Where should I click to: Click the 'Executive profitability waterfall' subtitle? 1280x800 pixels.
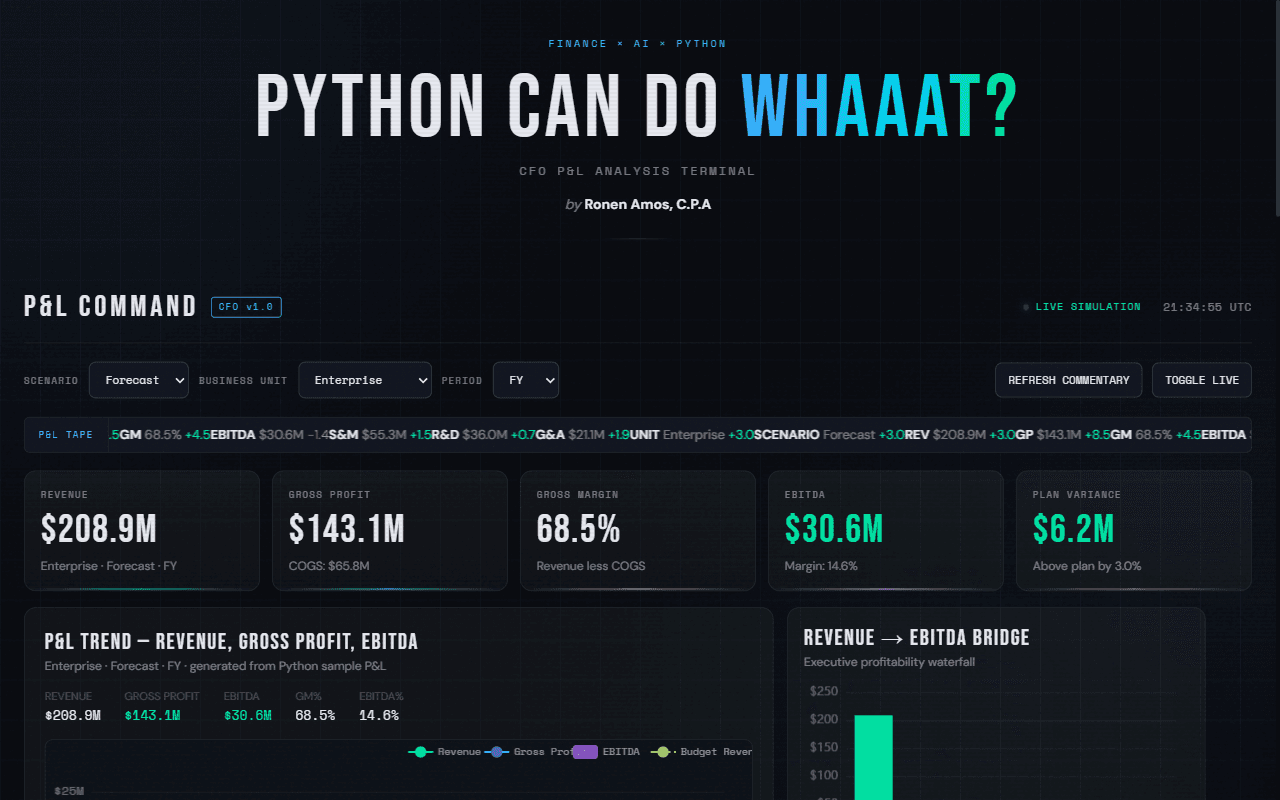pyautogui.click(x=889, y=662)
